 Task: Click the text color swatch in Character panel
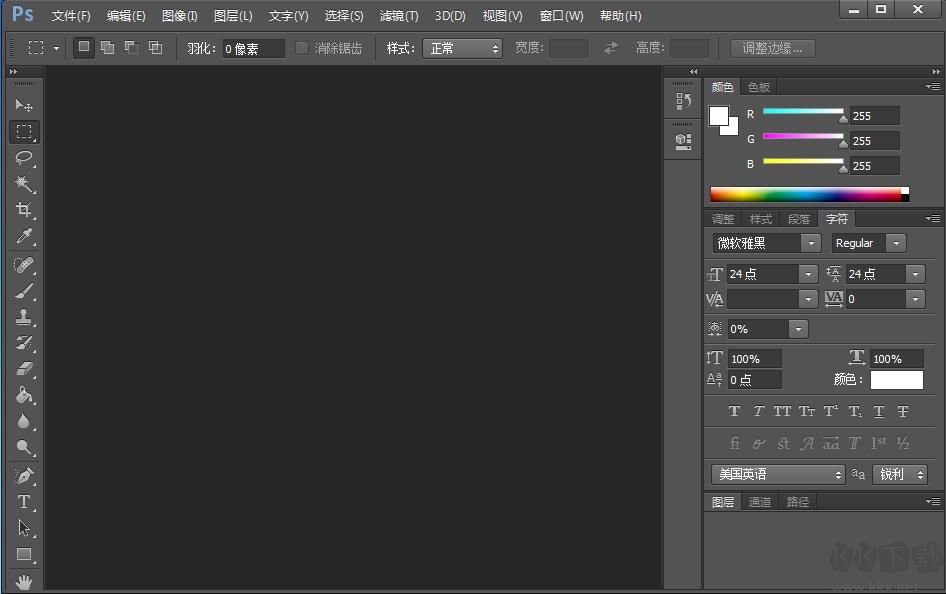(896, 379)
